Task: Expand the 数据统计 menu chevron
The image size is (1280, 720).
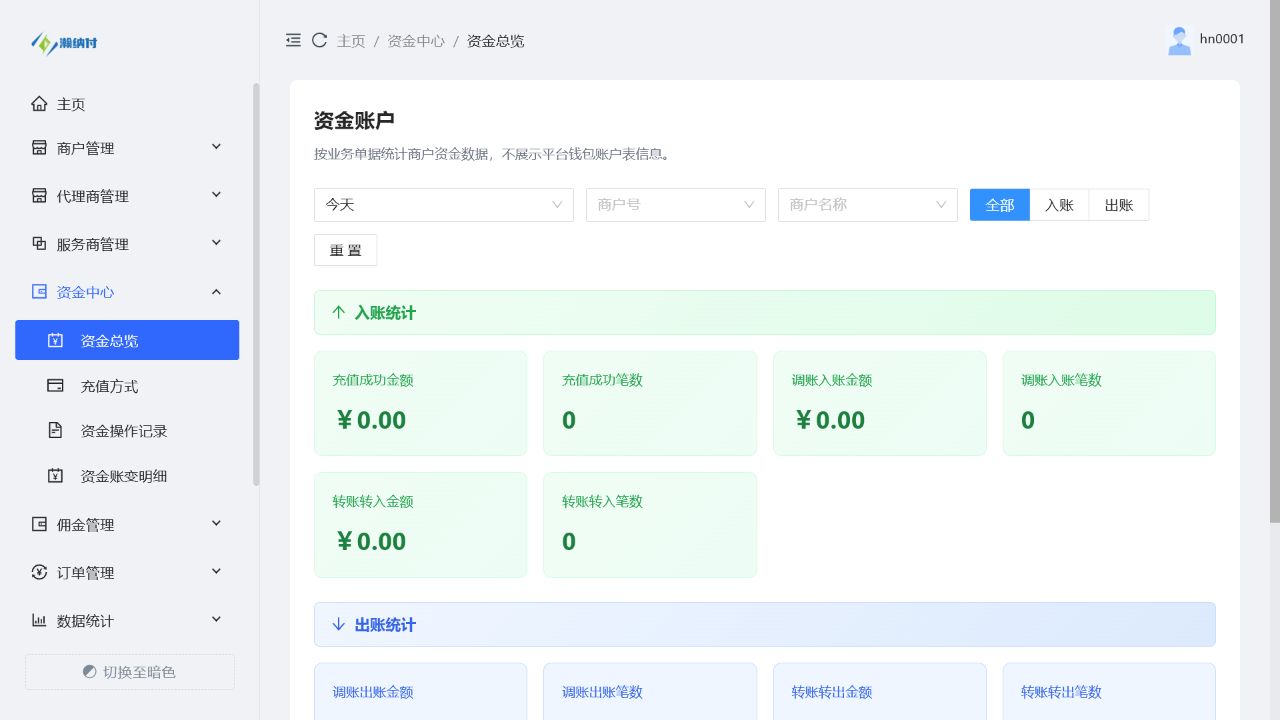Action: (x=216, y=619)
